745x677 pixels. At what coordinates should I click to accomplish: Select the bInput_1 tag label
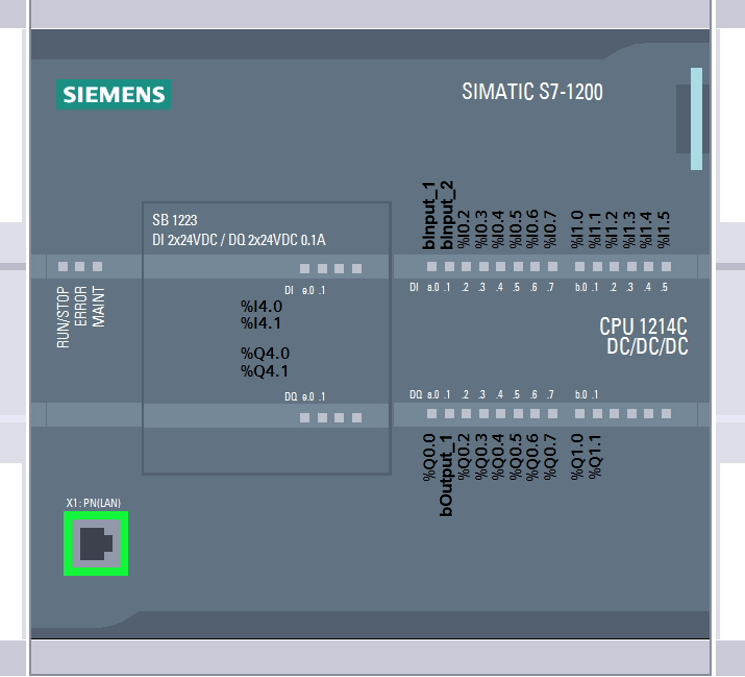(430, 215)
